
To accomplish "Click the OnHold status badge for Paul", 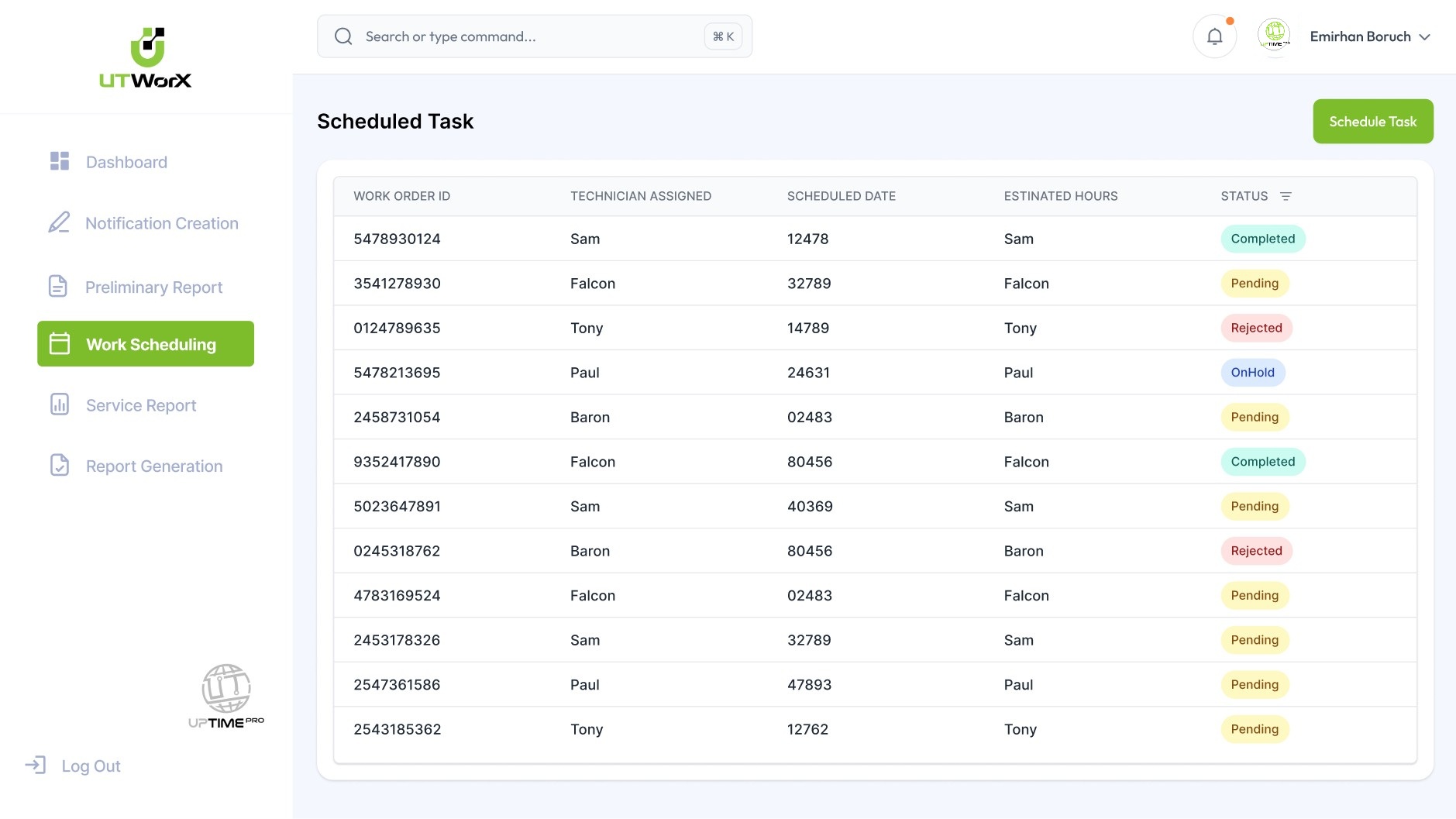I will point(1252,373).
